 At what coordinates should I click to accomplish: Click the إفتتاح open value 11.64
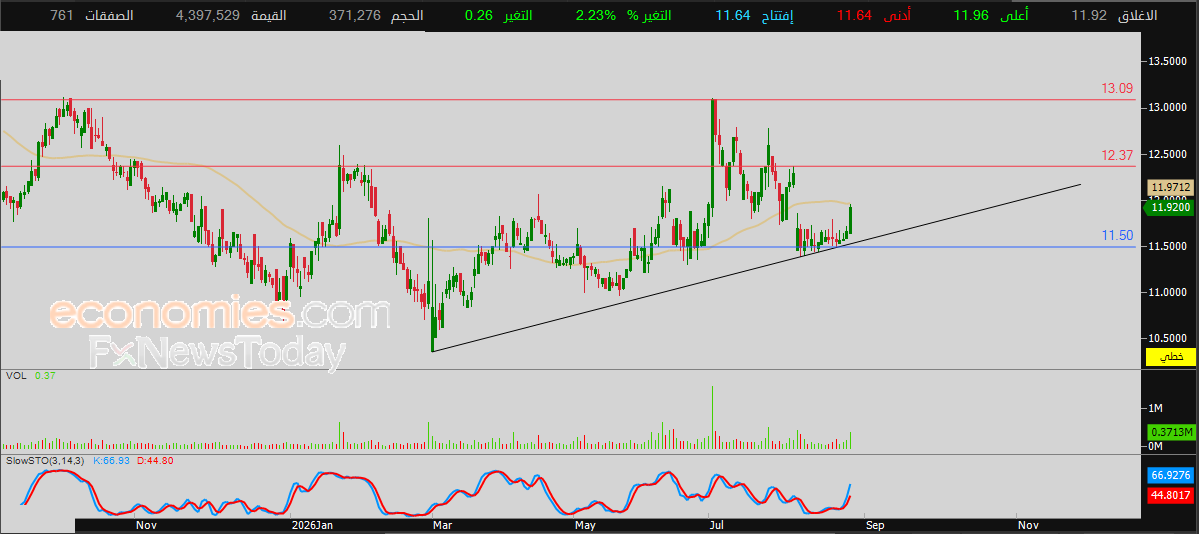point(732,15)
